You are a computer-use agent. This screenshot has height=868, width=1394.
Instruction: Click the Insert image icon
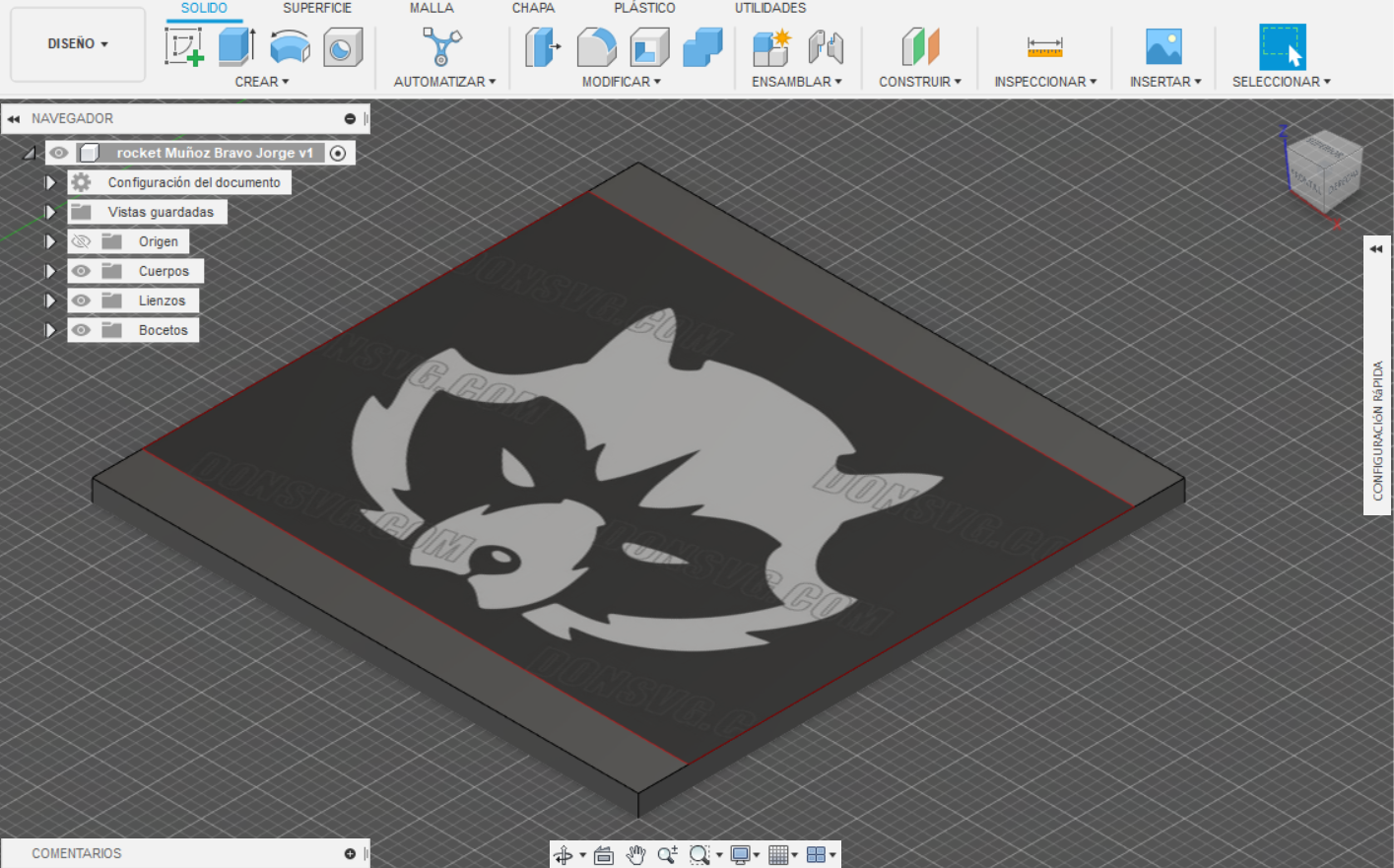coord(1163,46)
